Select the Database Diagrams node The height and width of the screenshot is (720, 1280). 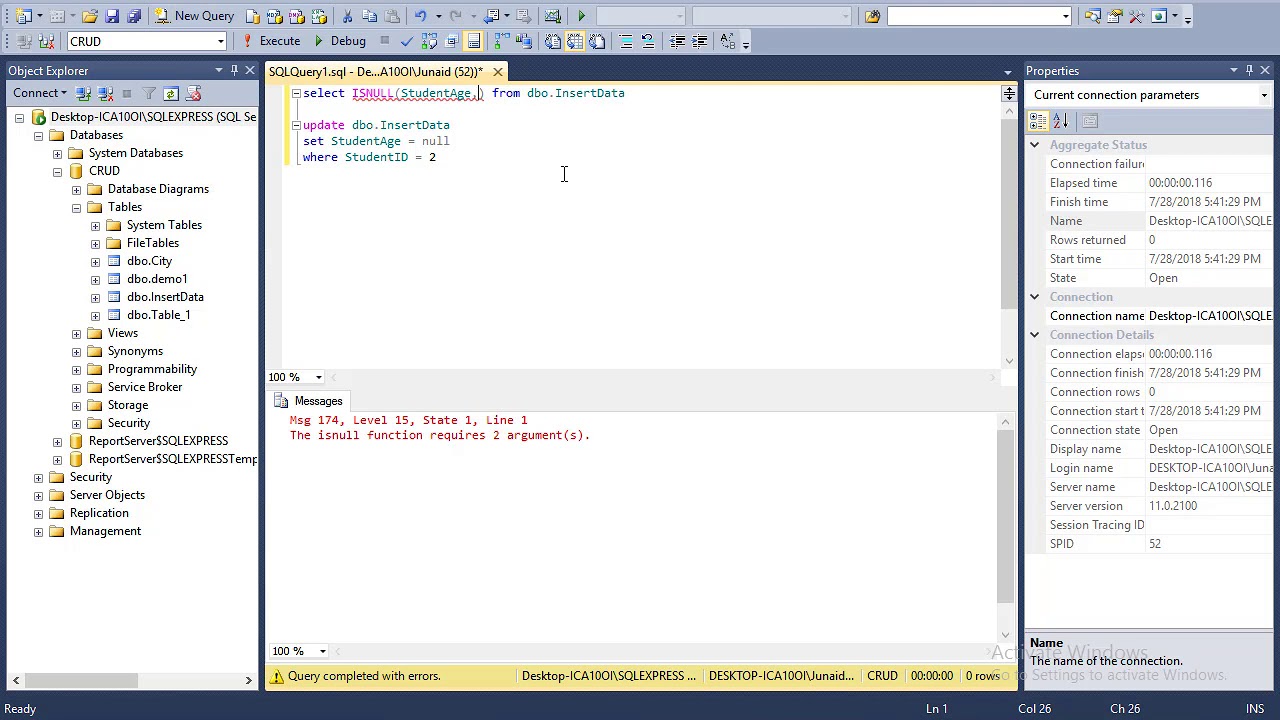[x=158, y=189]
